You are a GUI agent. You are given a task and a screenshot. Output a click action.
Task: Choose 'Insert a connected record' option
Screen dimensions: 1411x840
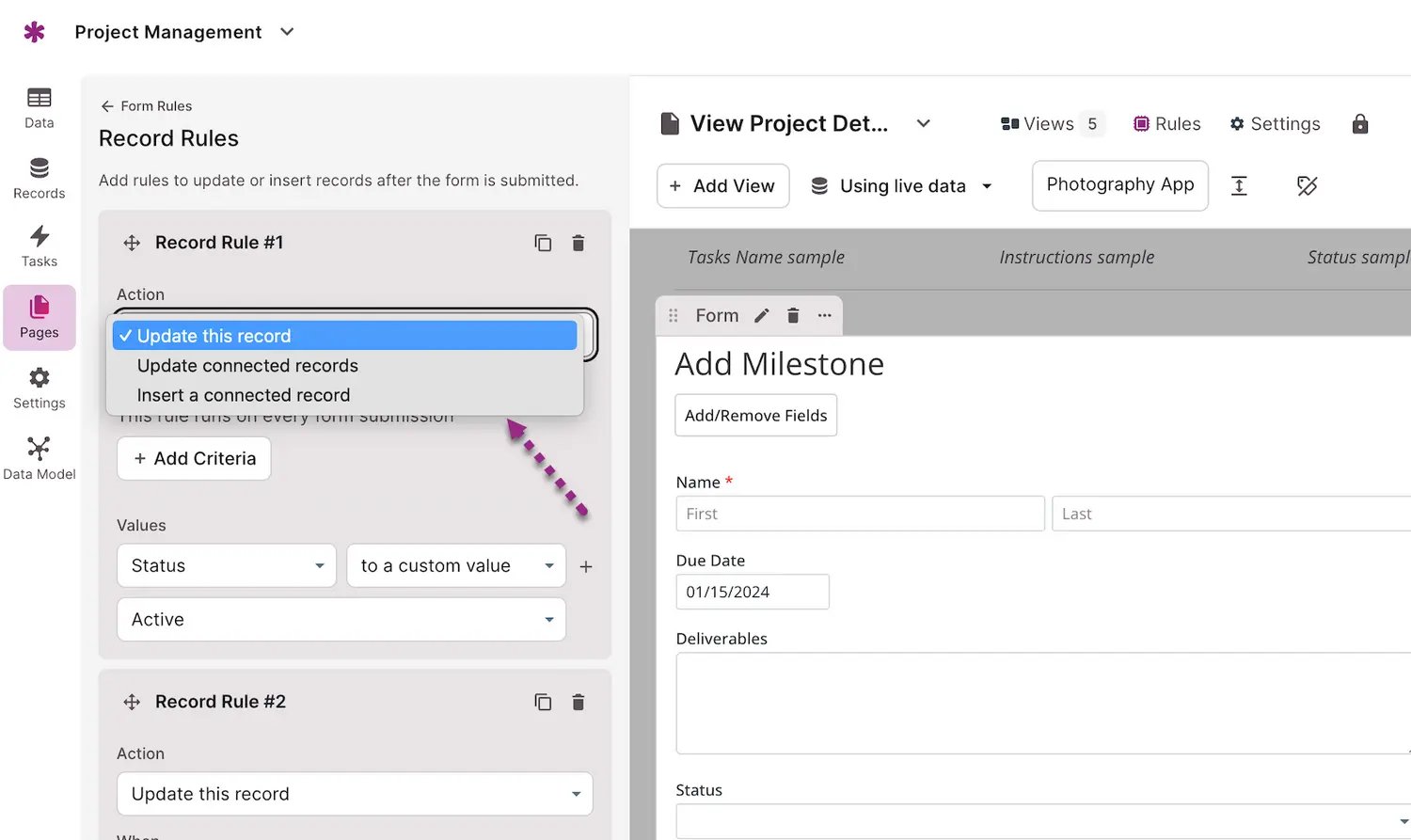[244, 395]
